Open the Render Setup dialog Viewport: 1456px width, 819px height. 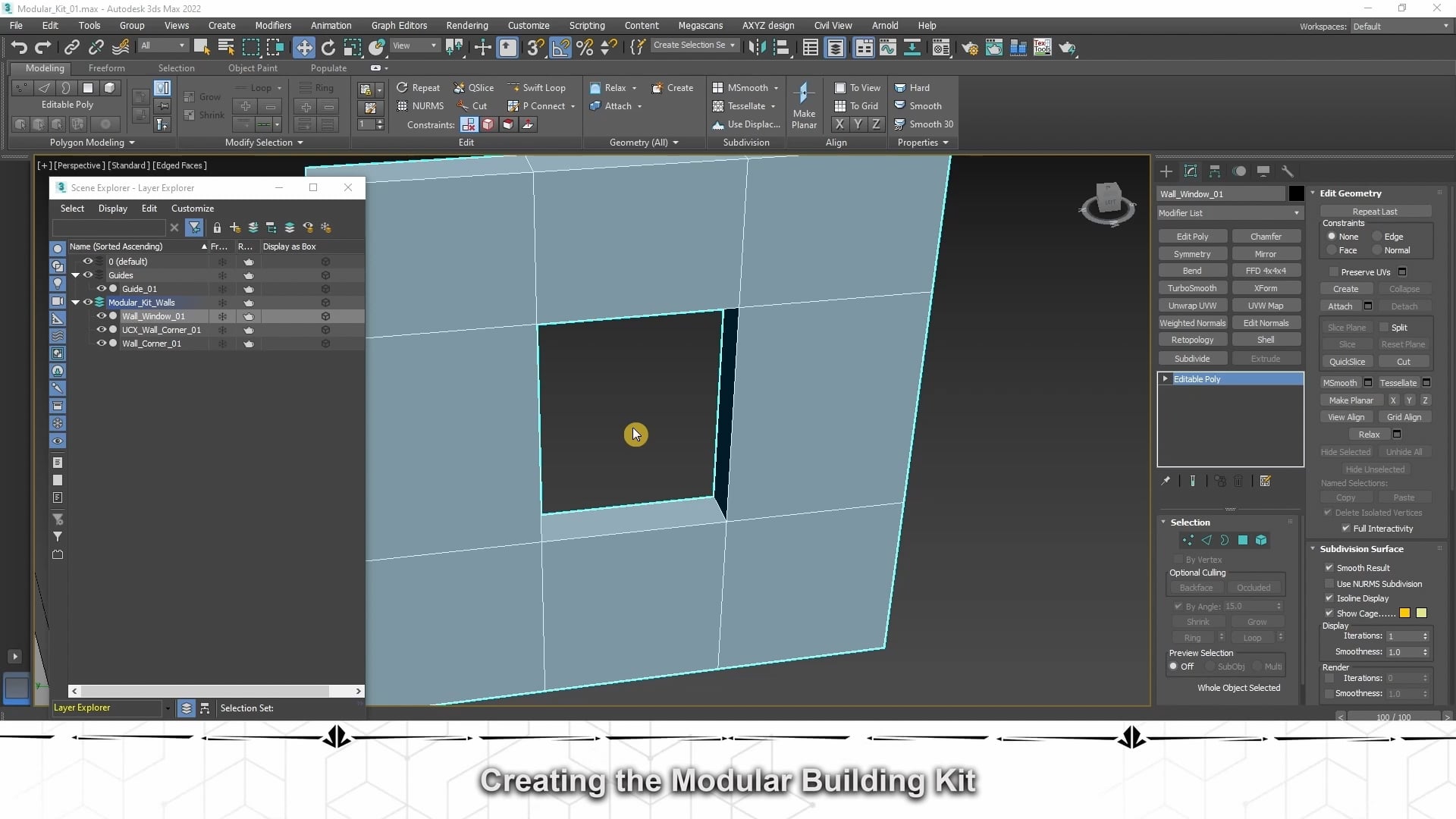pyautogui.click(x=970, y=47)
